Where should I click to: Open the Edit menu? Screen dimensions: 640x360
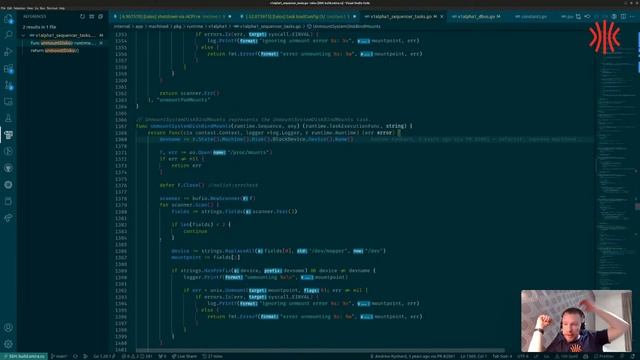(9, 8)
